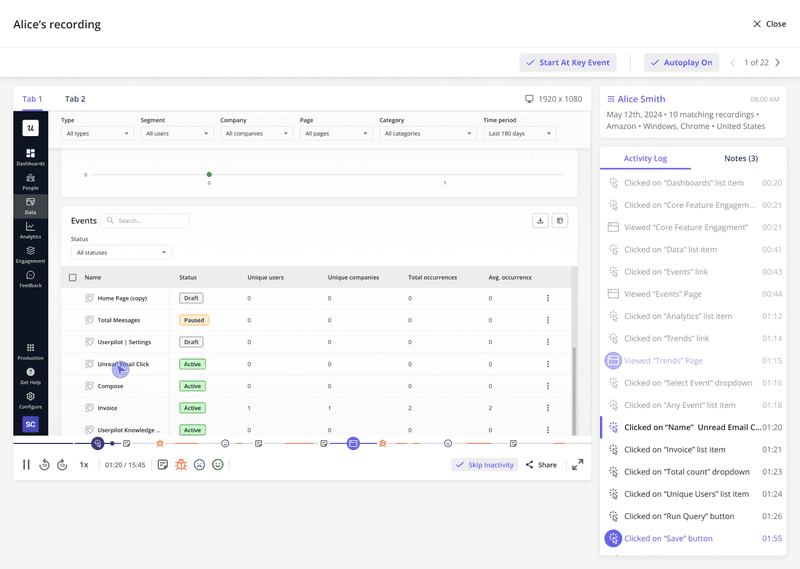Click the Events search field

coord(150,221)
